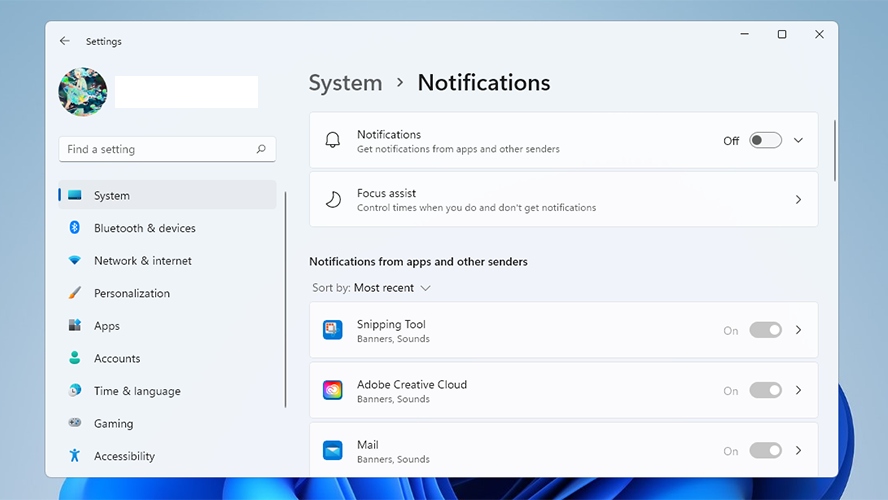The image size is (888, 500).
Task: Open Personalization settings
Action: [x=167, y=293]
